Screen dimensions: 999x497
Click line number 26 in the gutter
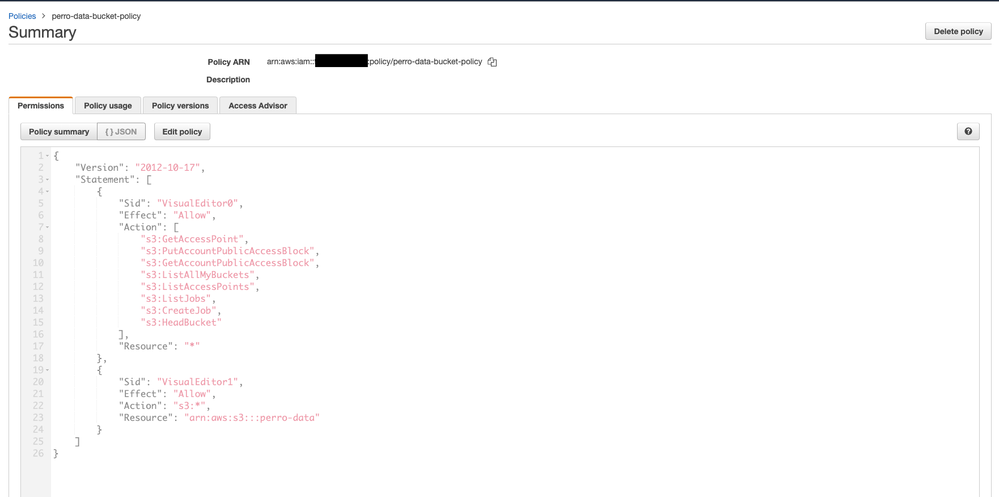[x=40, y=453]
